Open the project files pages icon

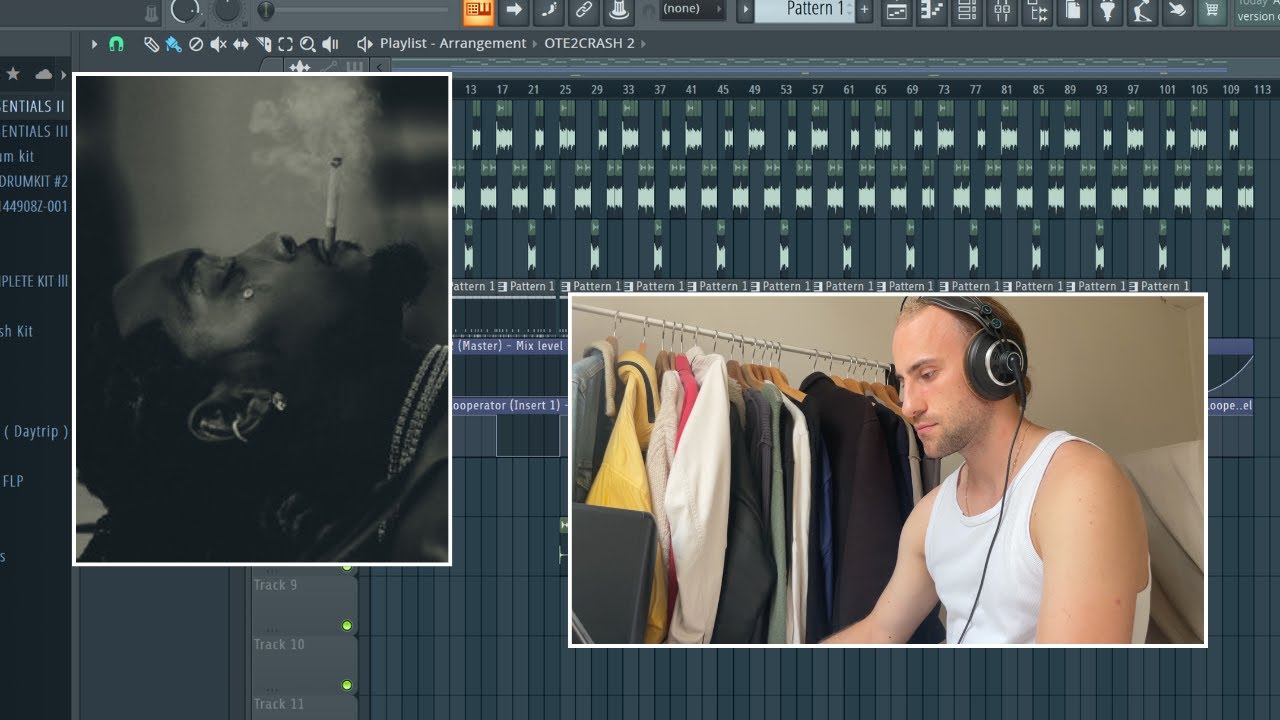1072,11
